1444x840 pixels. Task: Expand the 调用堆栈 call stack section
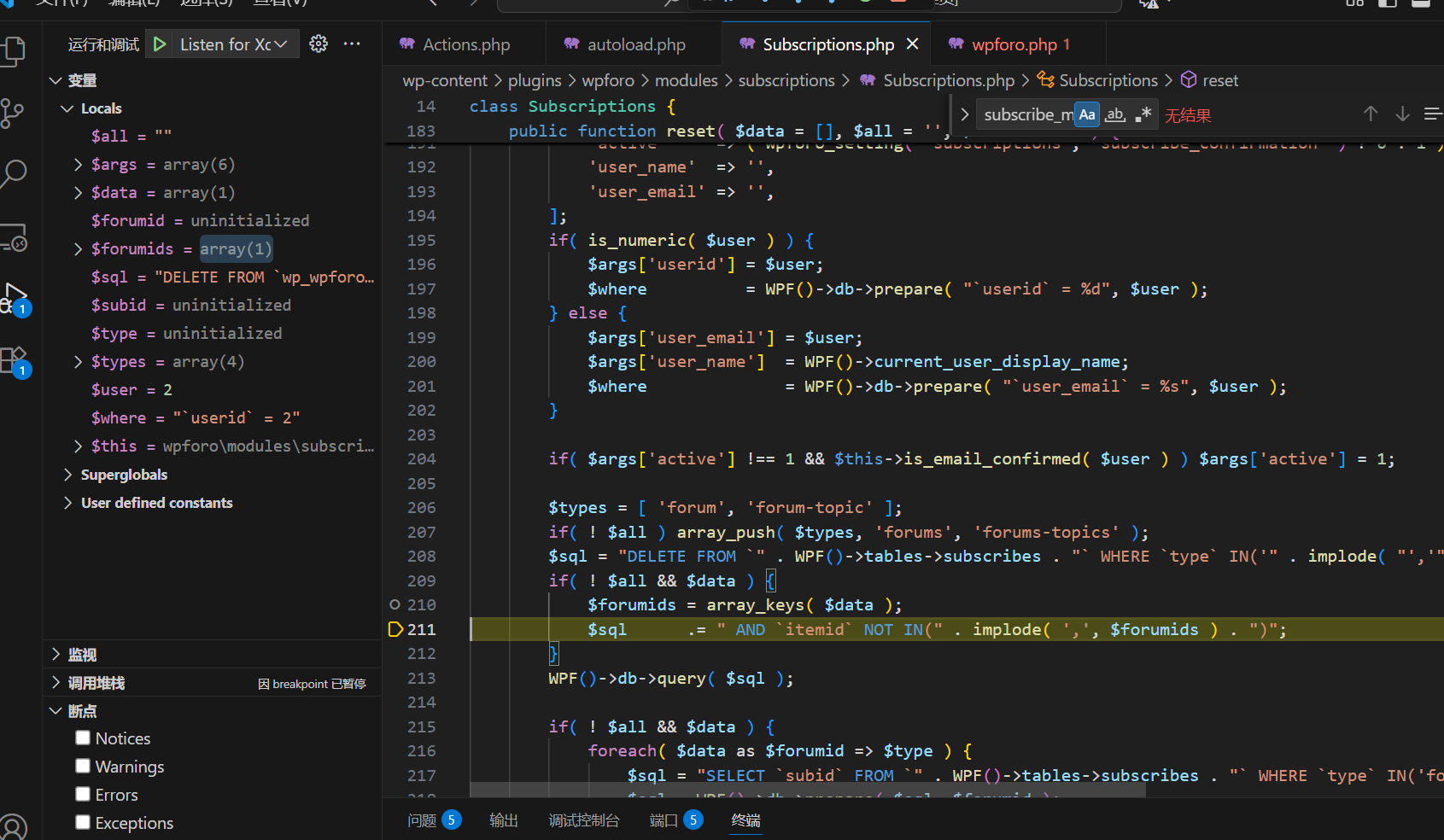point(56,683)
